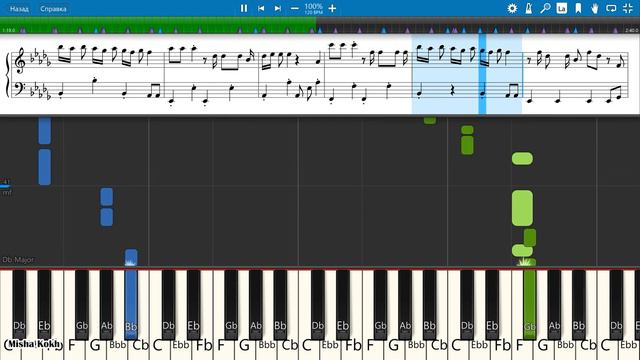
Task: Decrease playback speed with the minus button
Action: pos(295,8)
